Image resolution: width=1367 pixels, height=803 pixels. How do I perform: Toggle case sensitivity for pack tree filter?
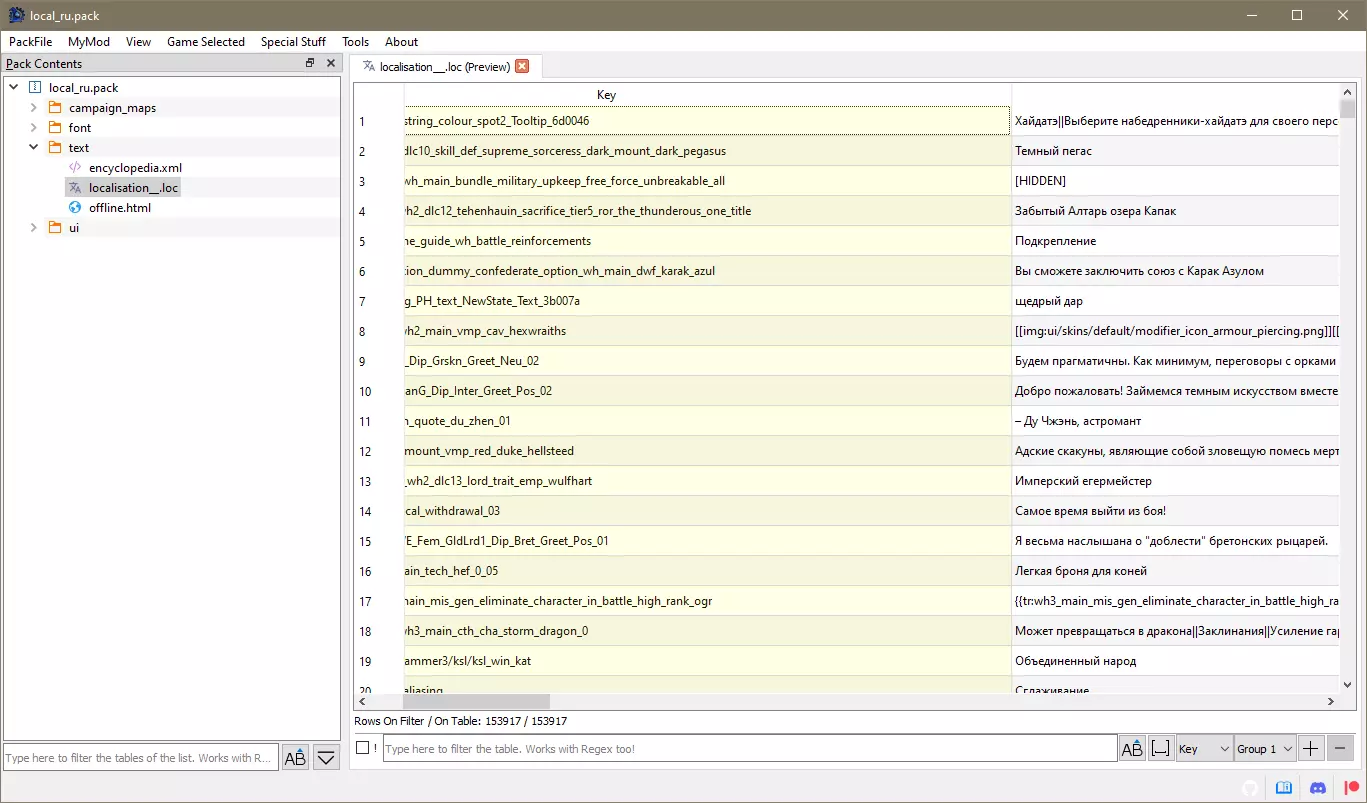[x=295, y=758]
